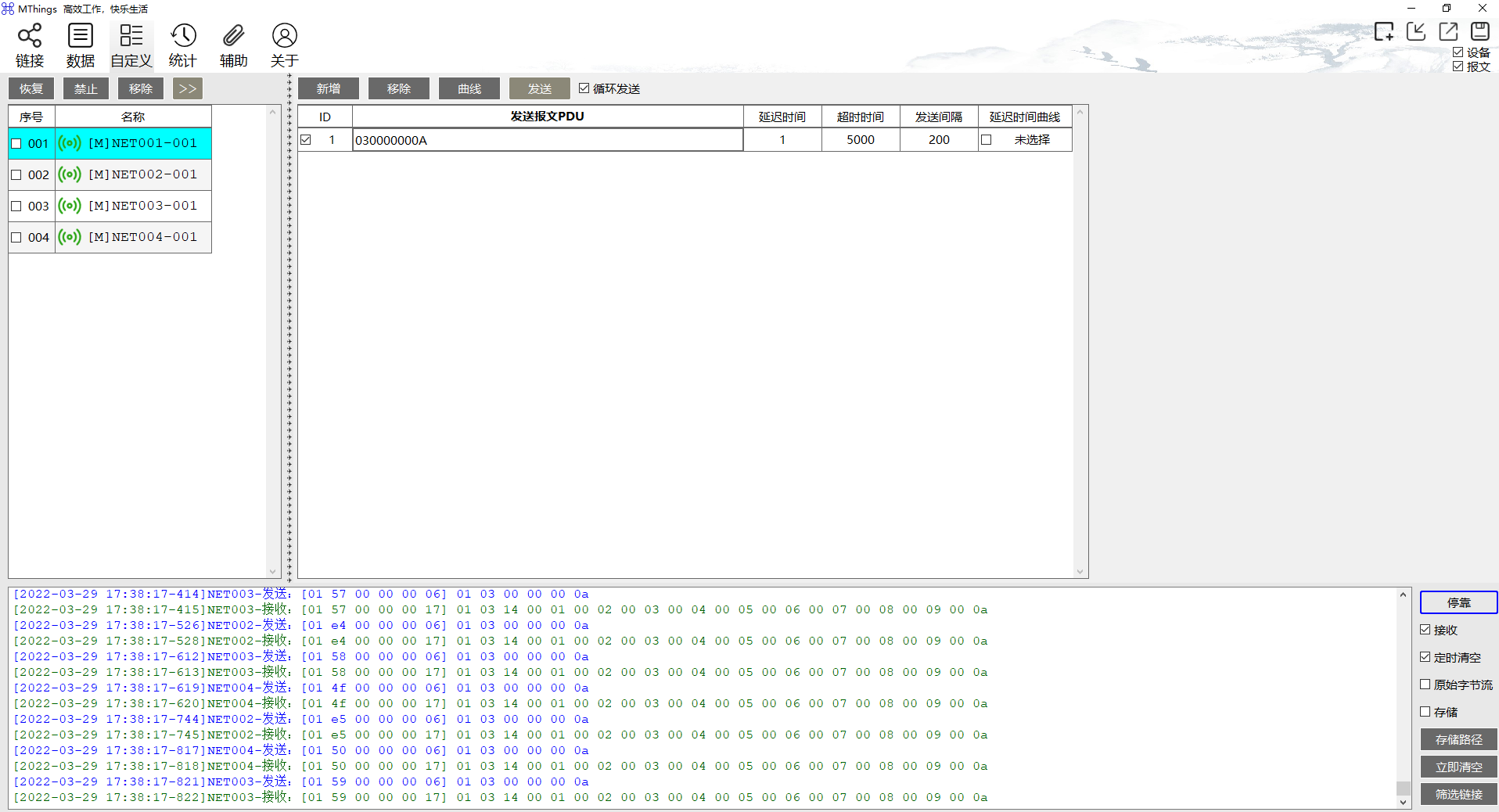Toggle the 循环发送 loop send checkbox
Image resolution: width=1499 pixels, height=812 pixels.
pyautogui.click(x=584, y=88)
